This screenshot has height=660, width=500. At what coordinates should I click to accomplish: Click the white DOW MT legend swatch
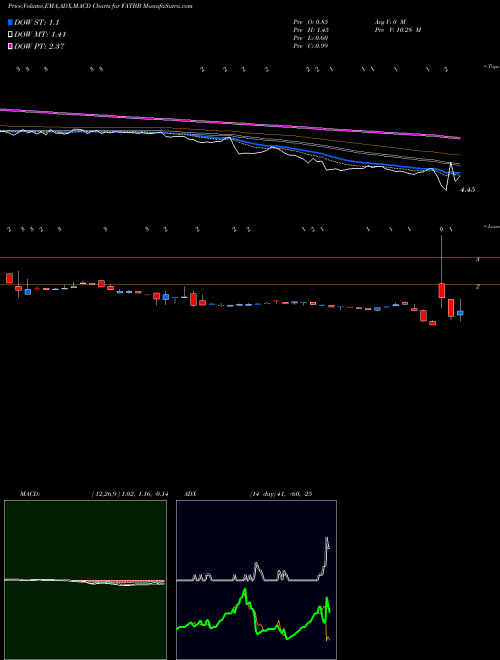point(11,35)
